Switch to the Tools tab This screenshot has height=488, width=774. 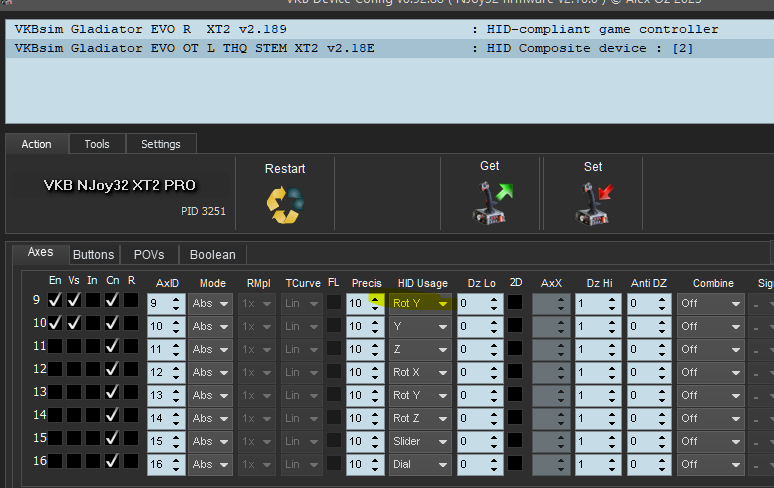(x=97, y=144)
